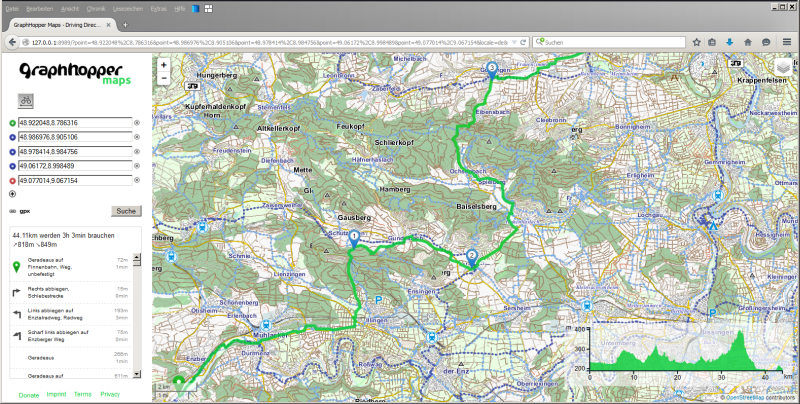Viewport: 800px width, 404px height.
Task: Open the Imprint link
Action: [x=57, y=394]
